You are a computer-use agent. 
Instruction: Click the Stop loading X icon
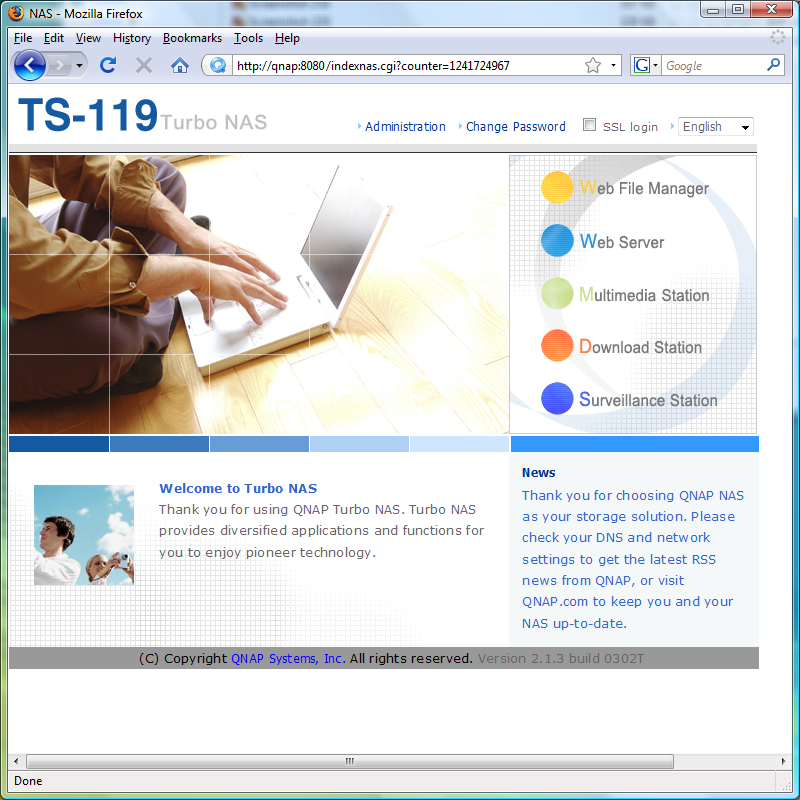click(144, 65)
